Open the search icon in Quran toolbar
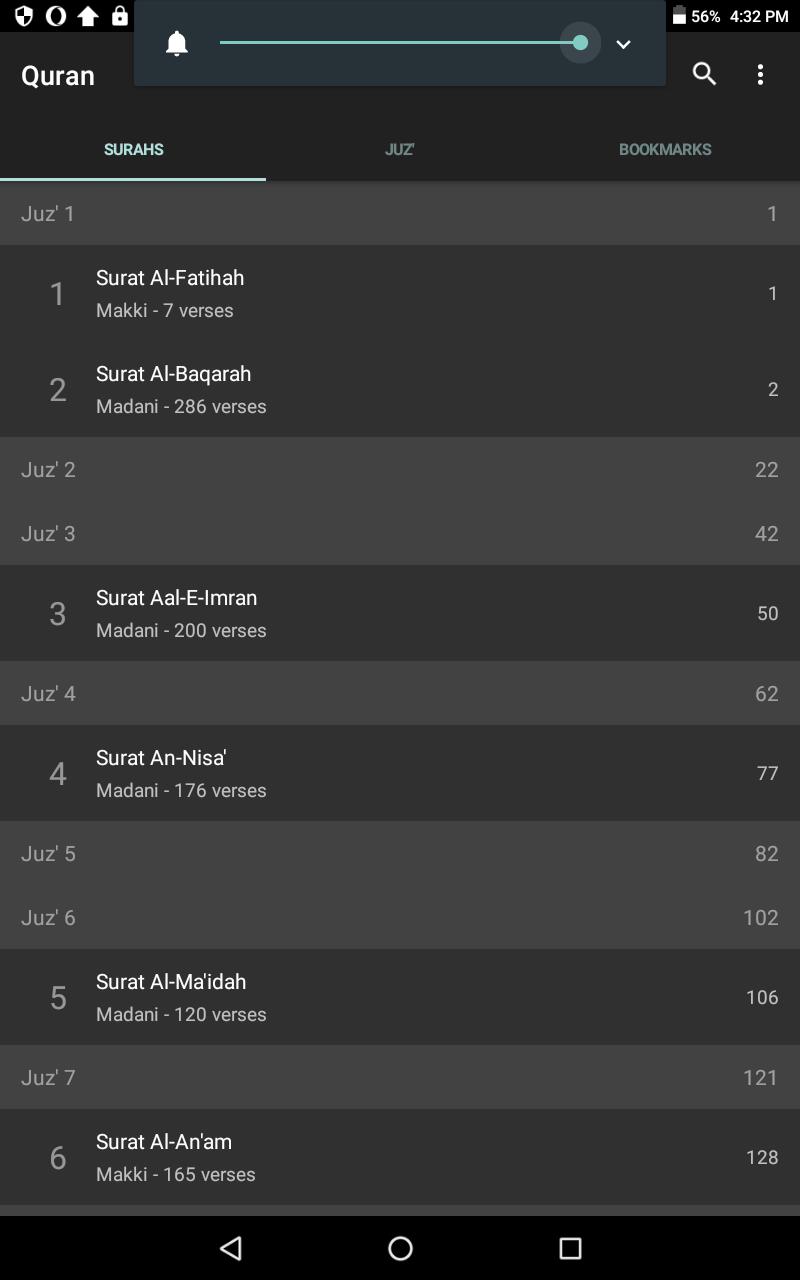This screenshot has width=800, height=1280. 704,74
